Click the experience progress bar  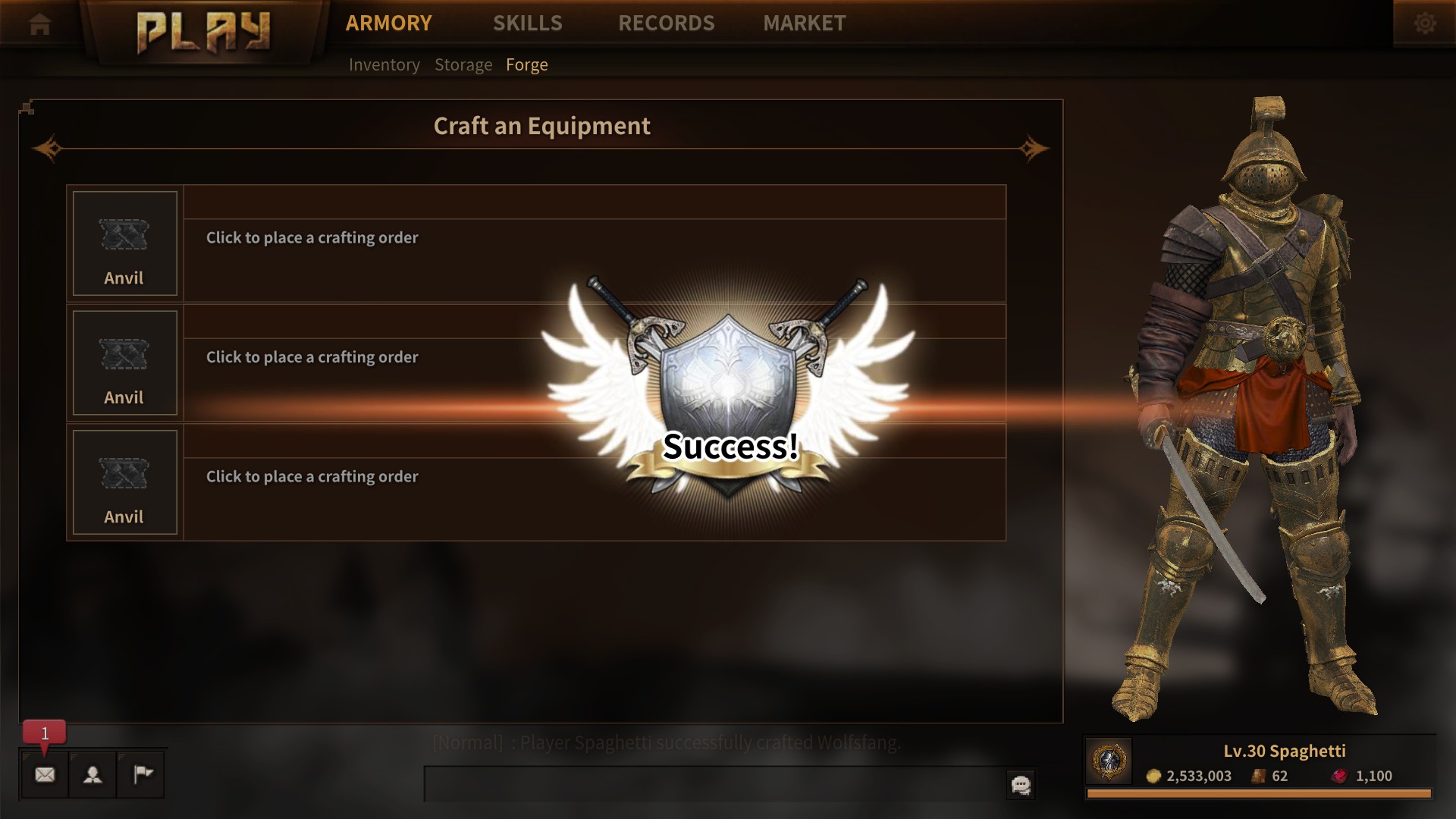click(x=1259, y=794)
